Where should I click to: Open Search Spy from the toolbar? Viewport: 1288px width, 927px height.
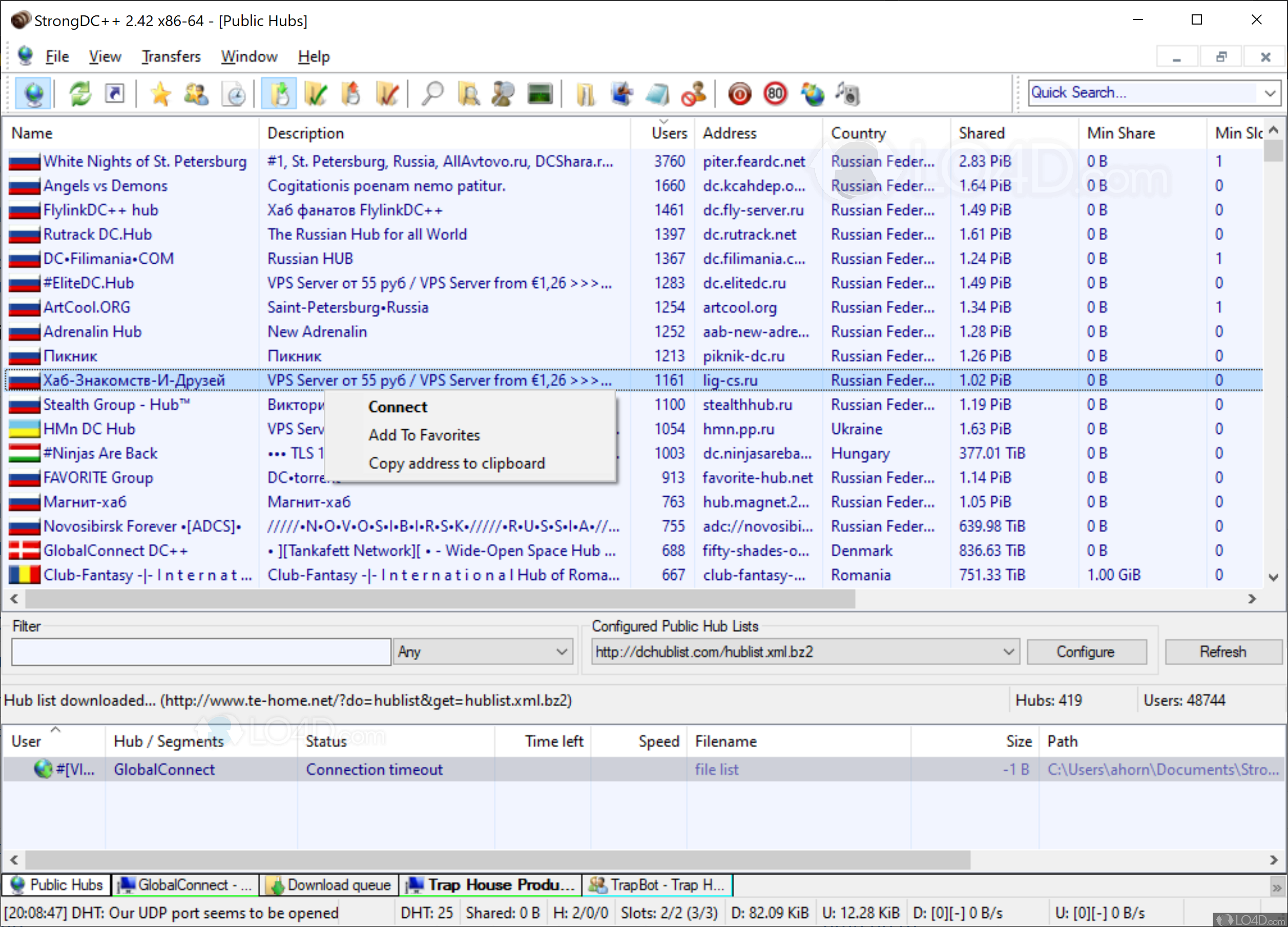pyautogui.click(x=502, y=94)
